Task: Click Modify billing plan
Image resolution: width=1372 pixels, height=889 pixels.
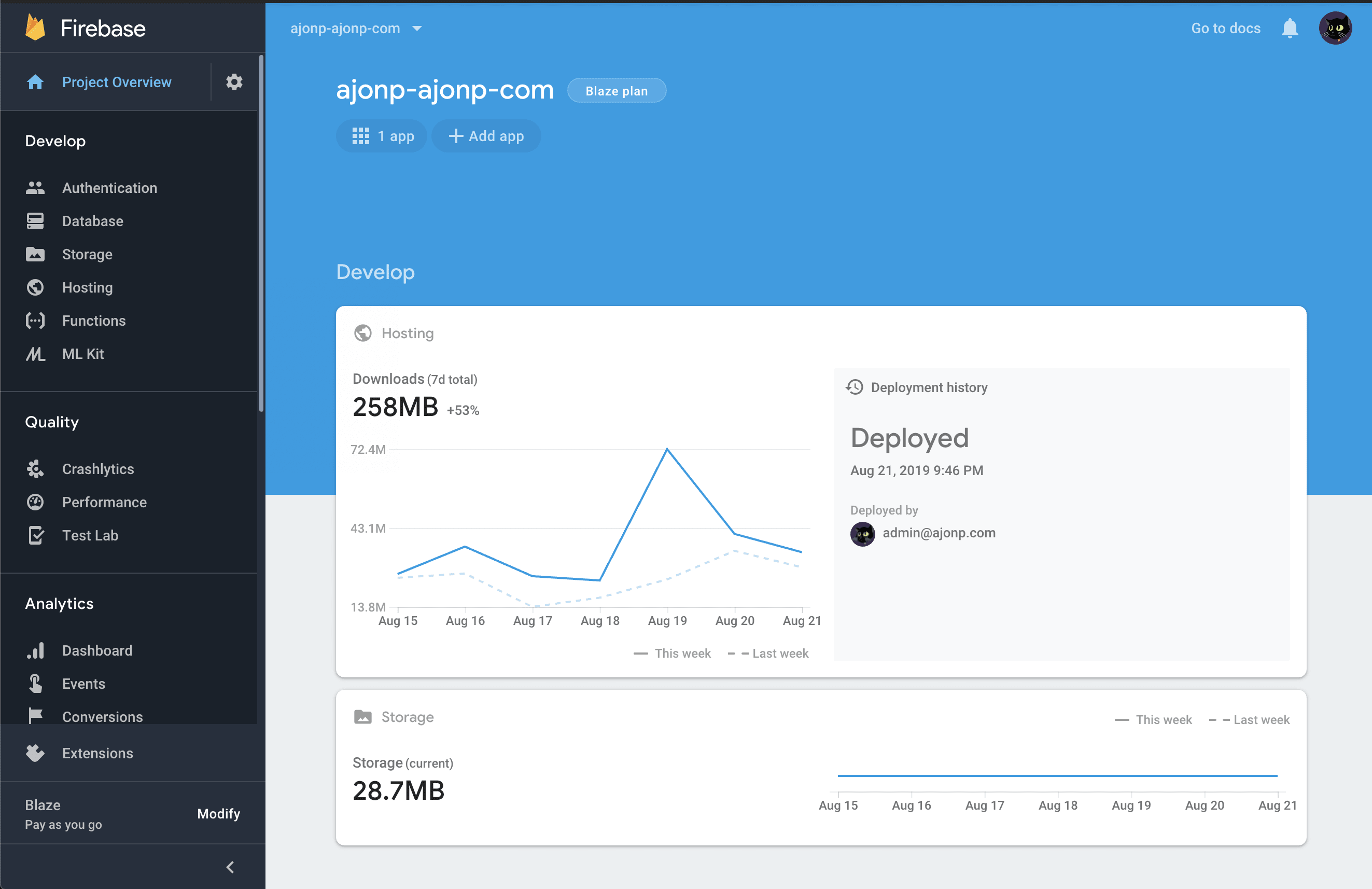Action: 218,813
